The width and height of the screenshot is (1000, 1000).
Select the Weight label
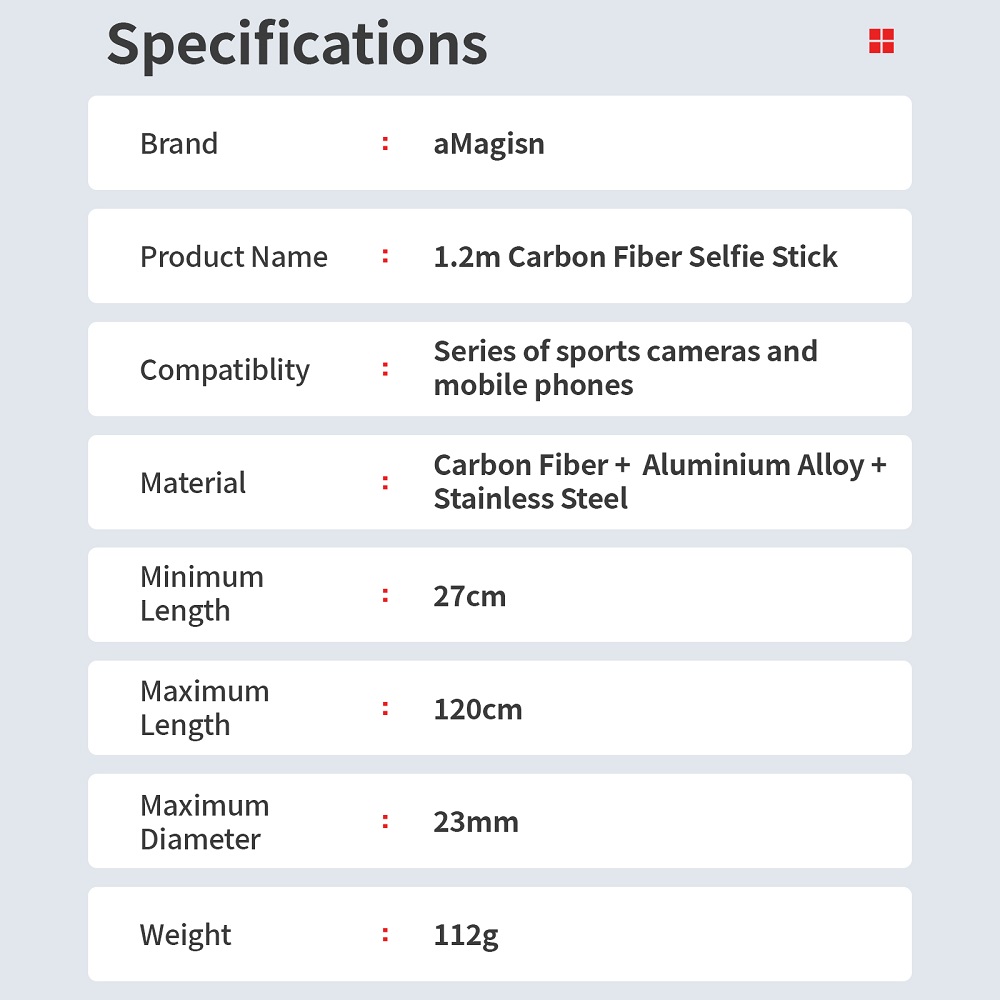(185, 936)
